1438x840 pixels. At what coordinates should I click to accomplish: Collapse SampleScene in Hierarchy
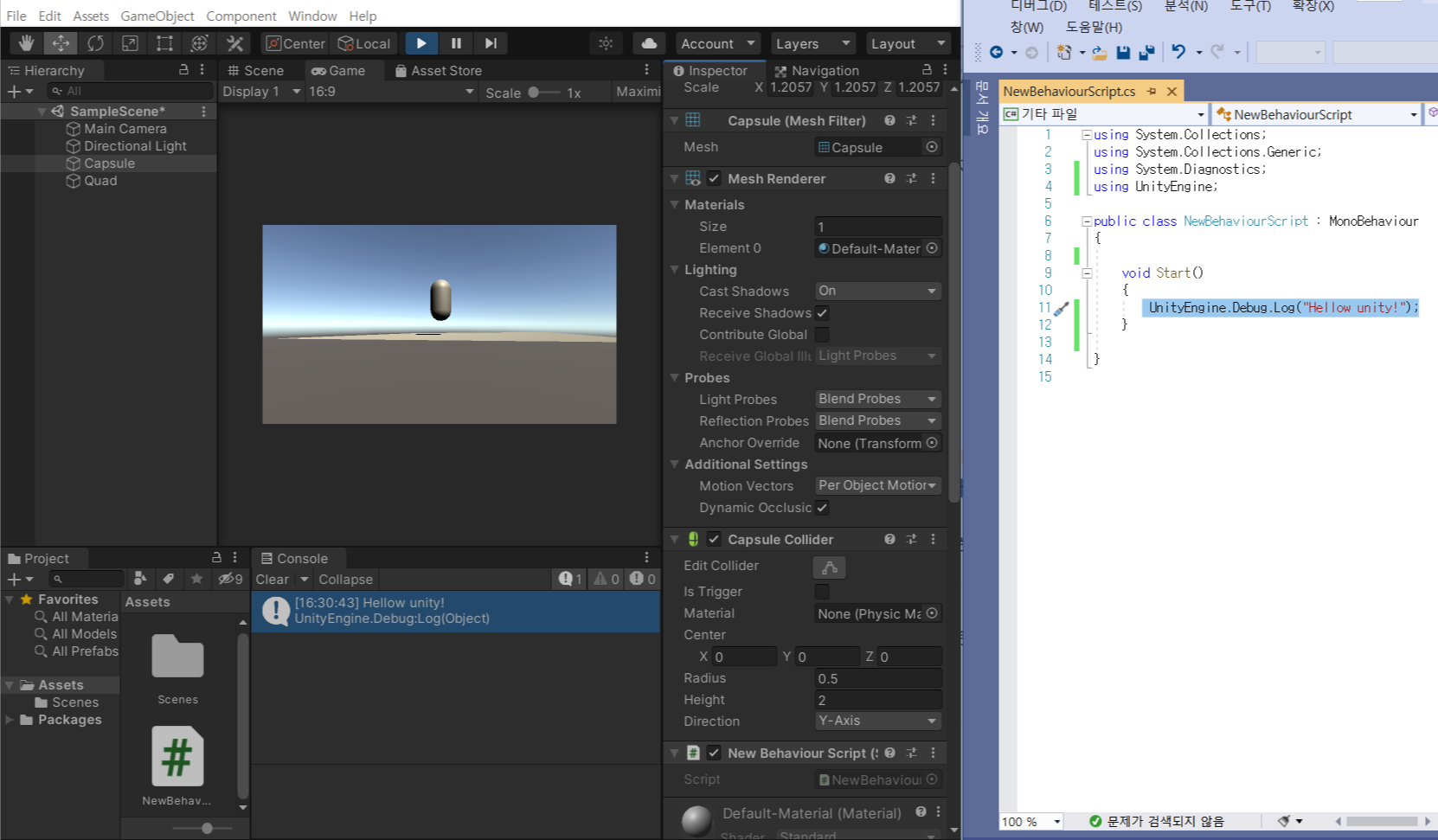coord(42,112)
